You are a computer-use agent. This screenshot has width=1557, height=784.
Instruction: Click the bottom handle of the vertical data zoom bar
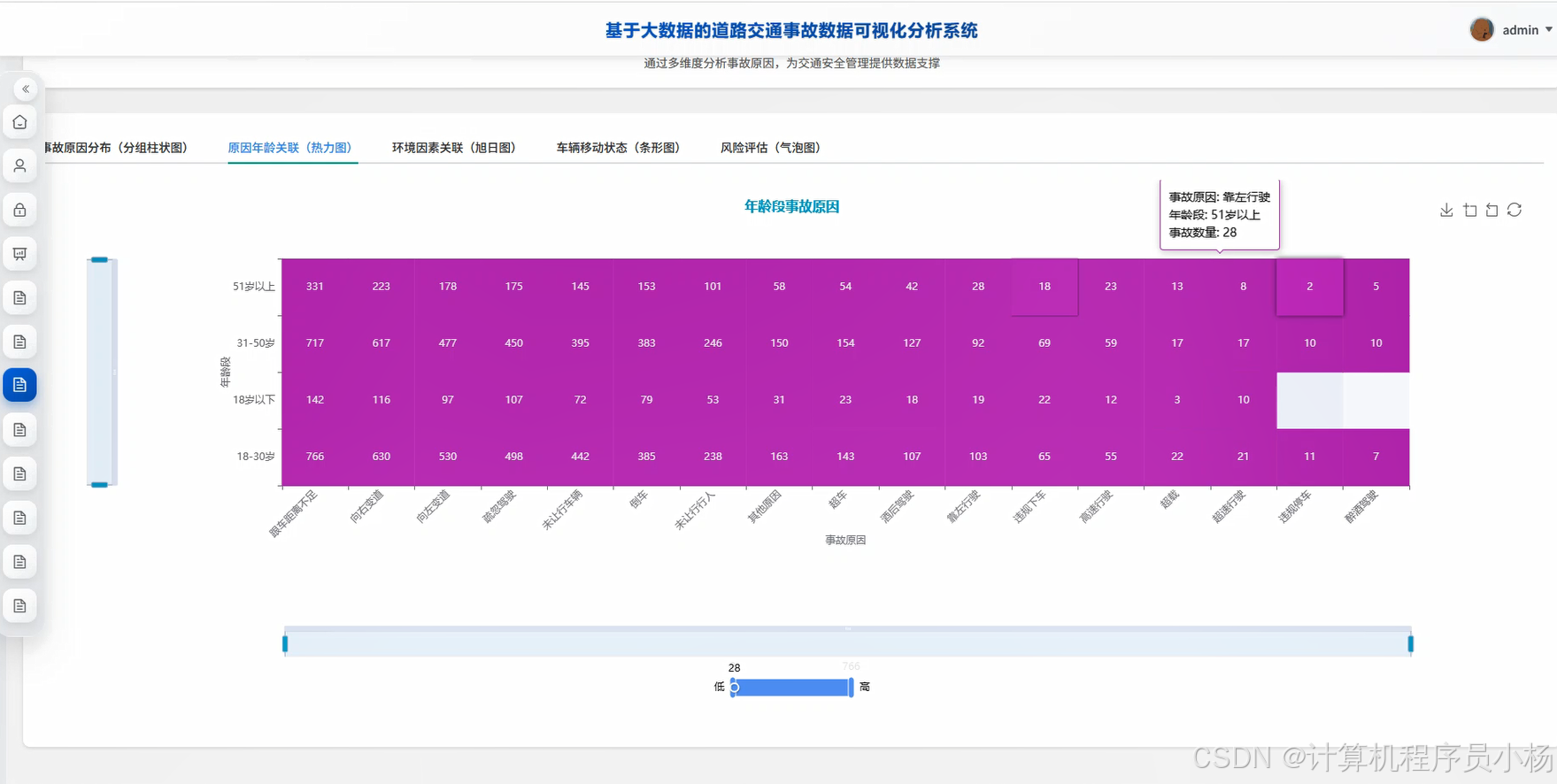point(99,485)
